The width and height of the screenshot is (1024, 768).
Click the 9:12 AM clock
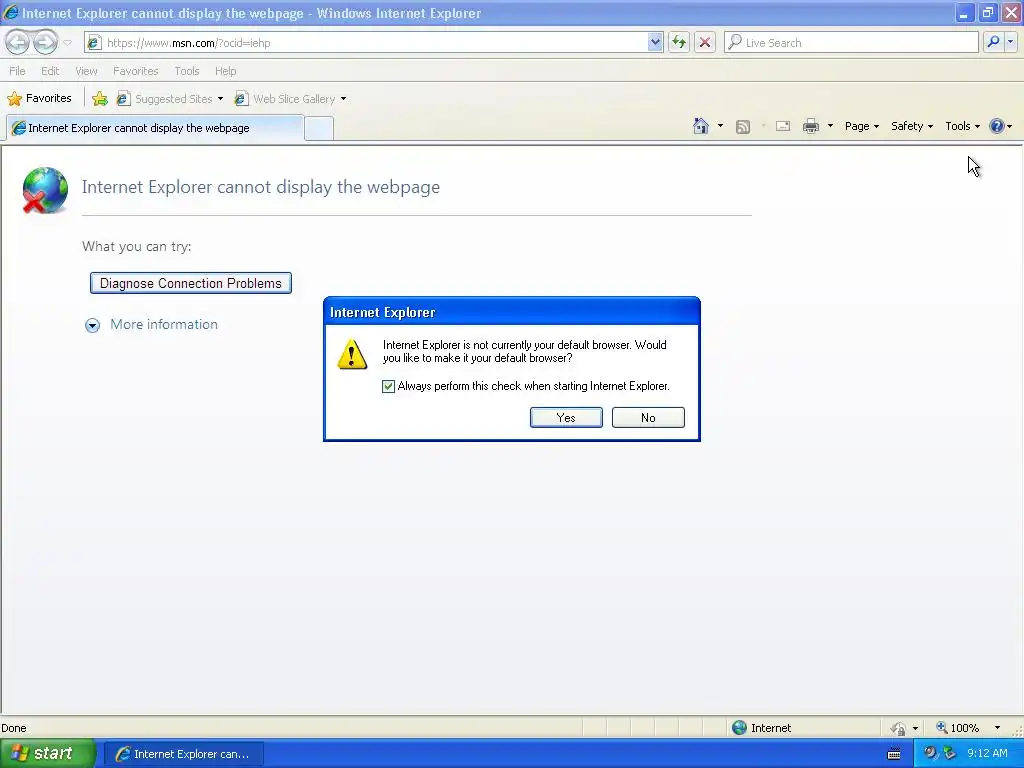987,753
